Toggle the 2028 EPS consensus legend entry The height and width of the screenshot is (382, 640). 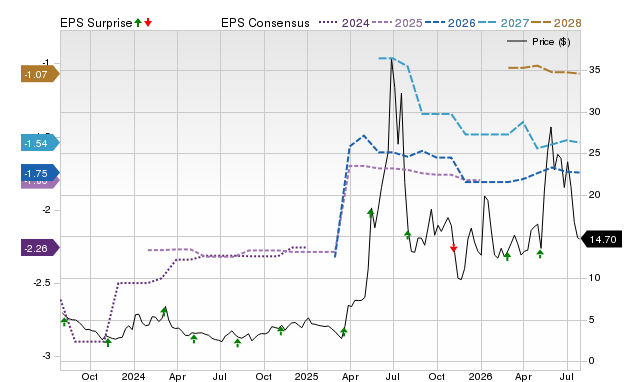click(556, 23)
